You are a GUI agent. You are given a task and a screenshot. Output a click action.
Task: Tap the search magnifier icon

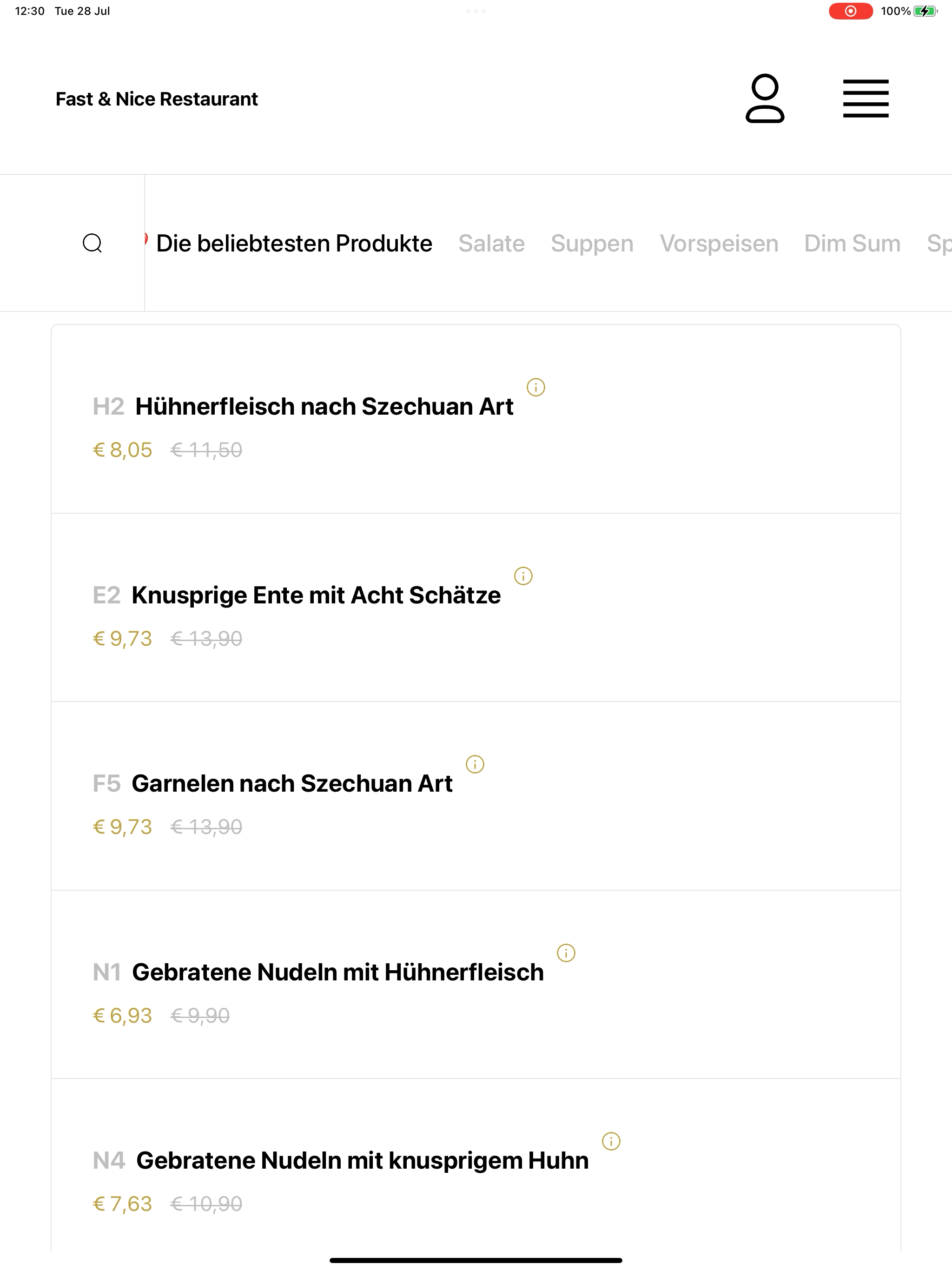click(x=93, y=244)
